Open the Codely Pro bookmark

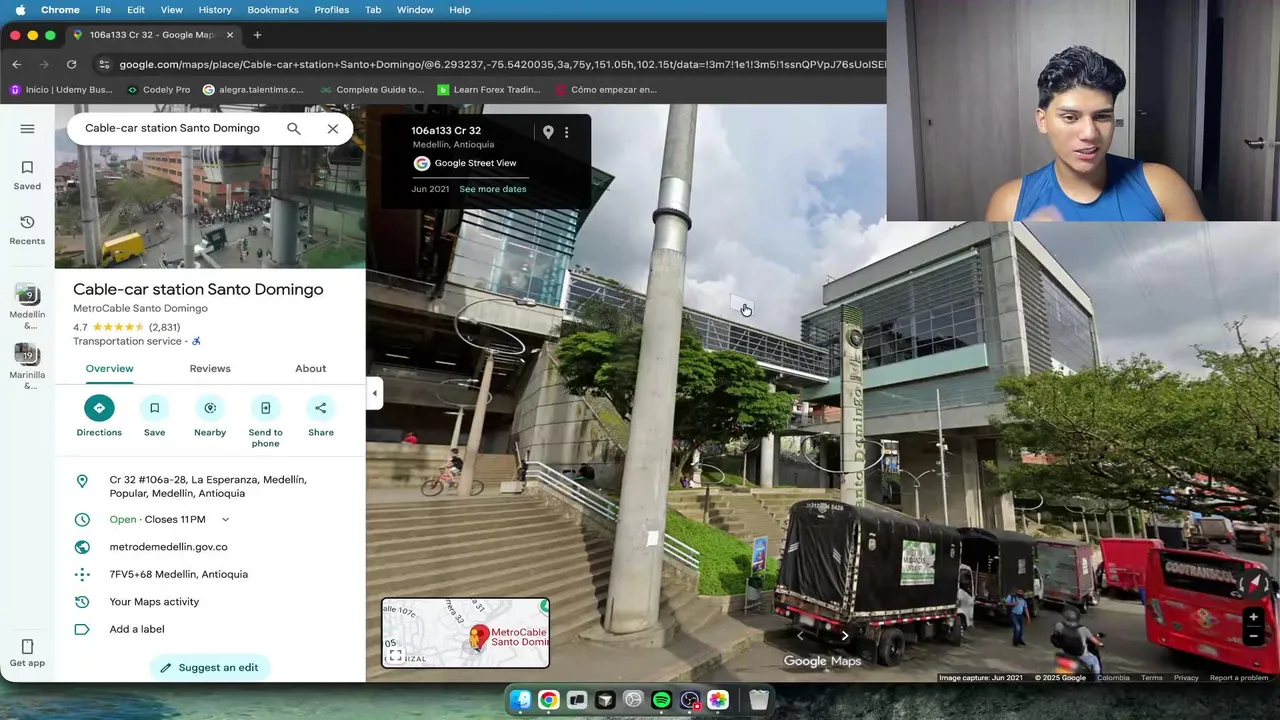click(x=159, y=89)
